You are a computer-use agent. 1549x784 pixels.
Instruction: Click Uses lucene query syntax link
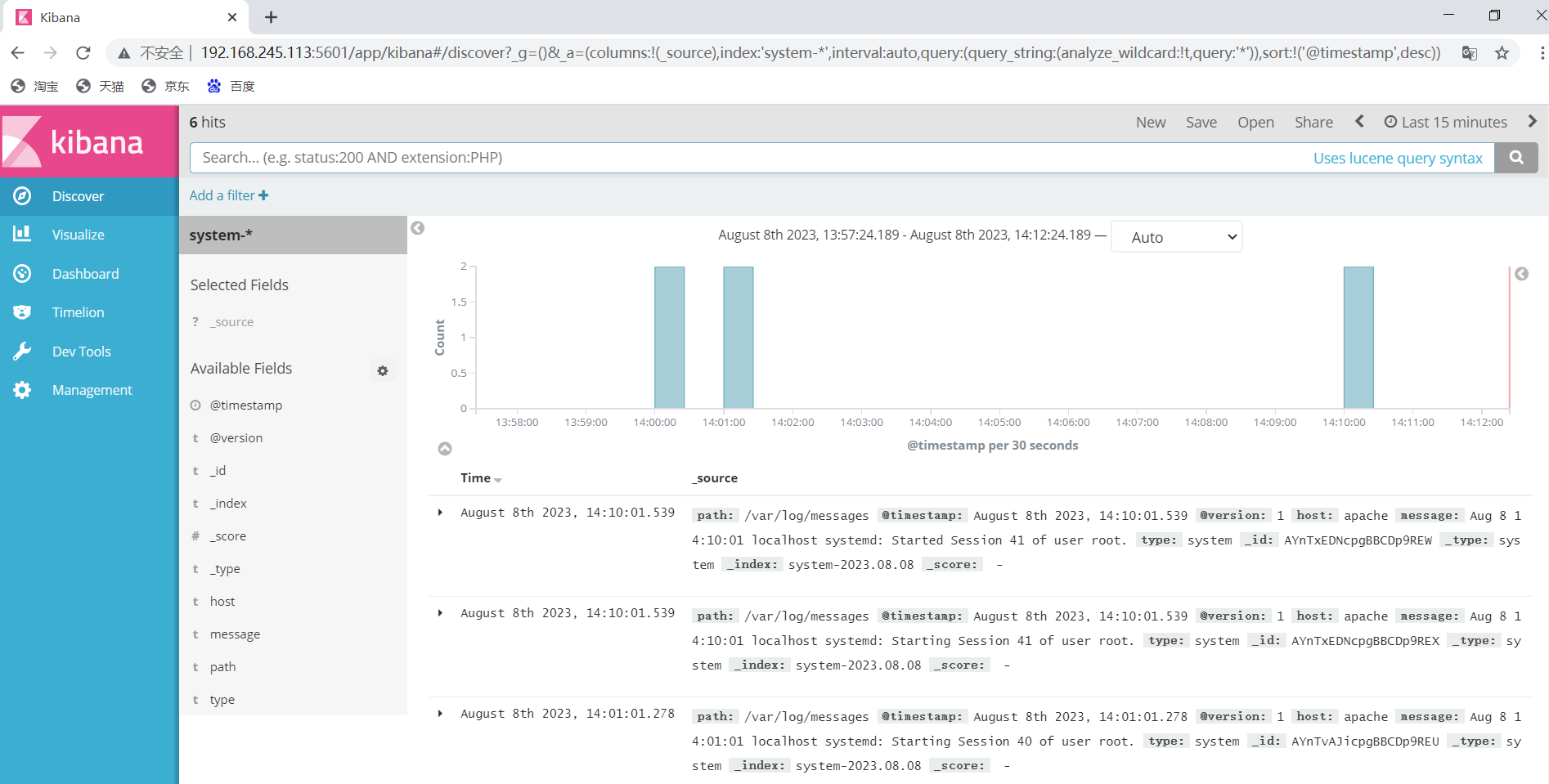pyautogui.click(x=1398, y=158)
